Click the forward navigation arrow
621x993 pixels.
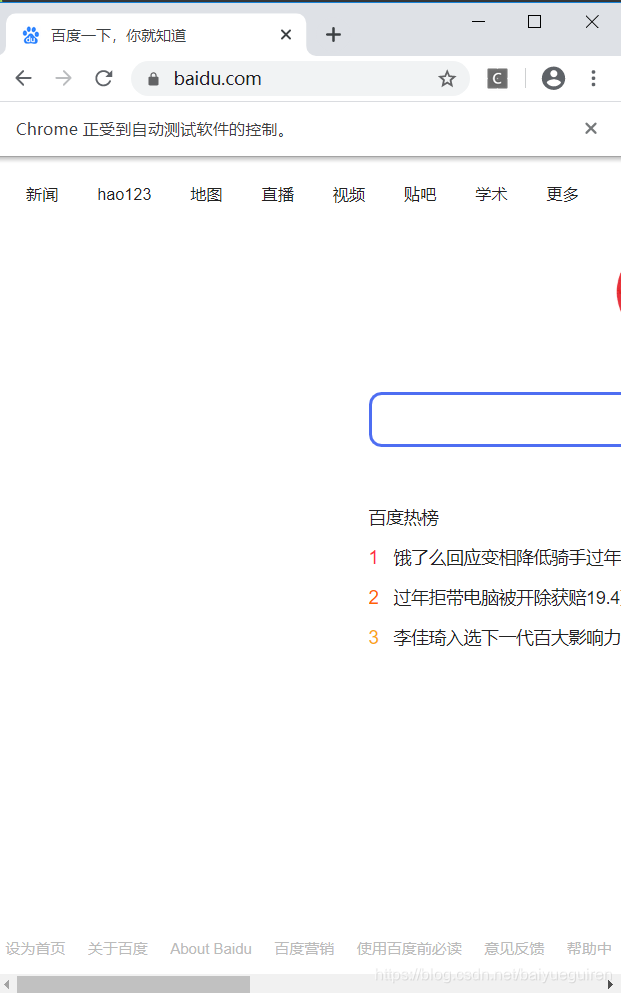coord(63,79)
